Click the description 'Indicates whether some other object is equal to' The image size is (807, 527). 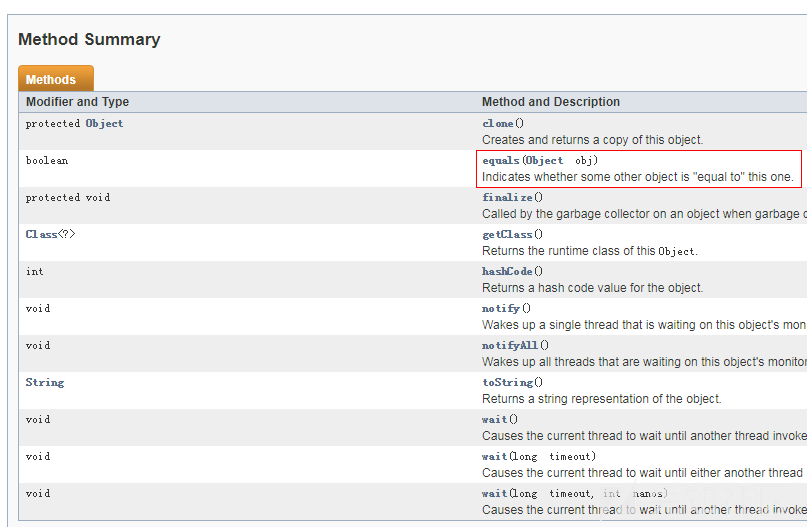pos(638,177)
